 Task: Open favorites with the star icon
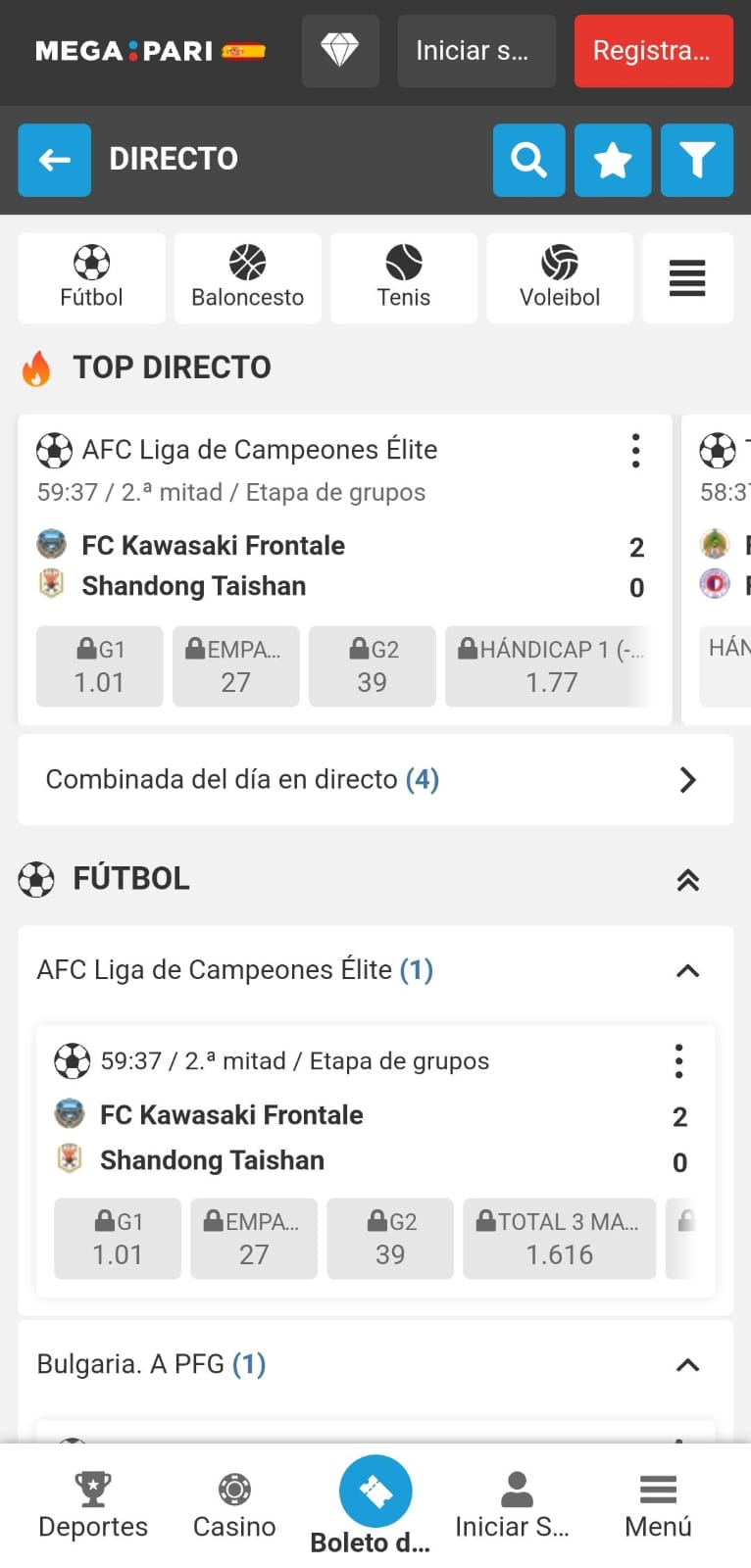point(613,160)
